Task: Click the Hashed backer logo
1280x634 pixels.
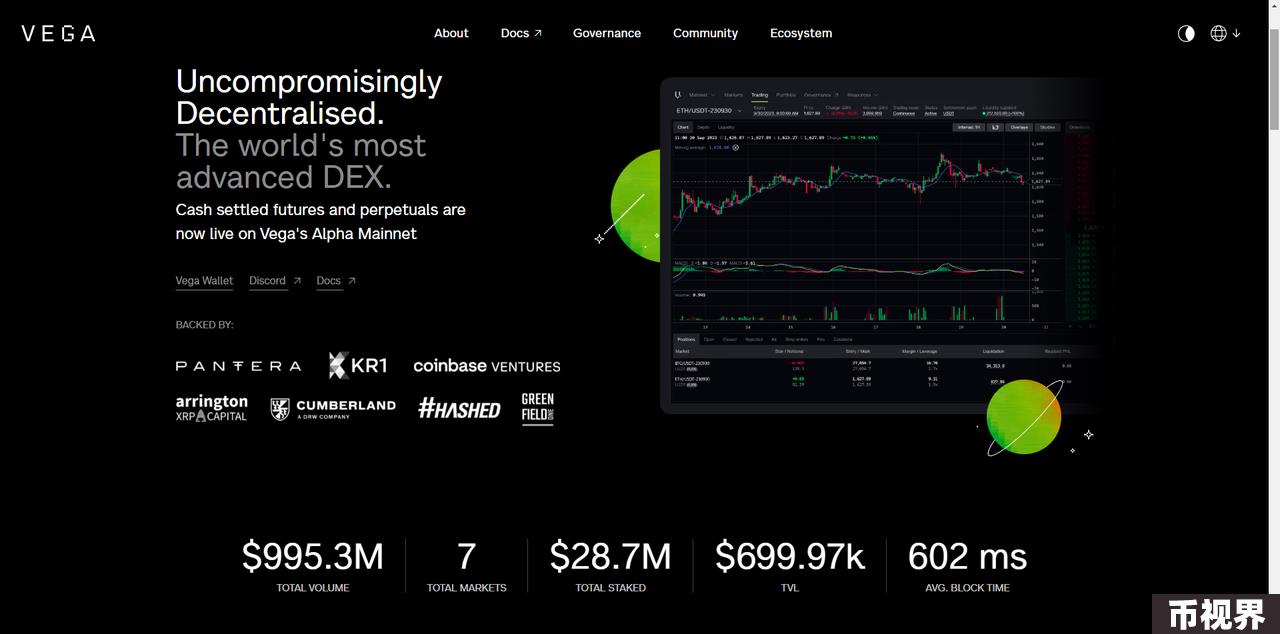Action: 459,408
